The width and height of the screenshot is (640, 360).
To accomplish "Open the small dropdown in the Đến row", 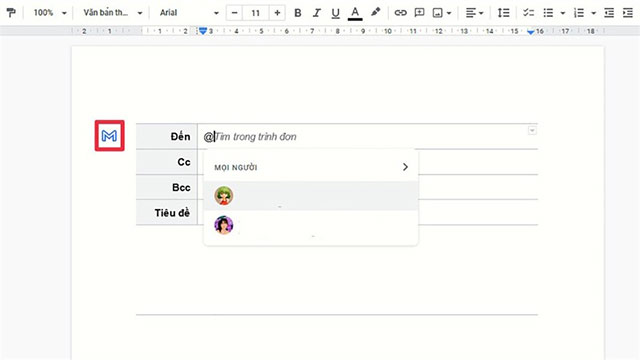I will click(x=532, y=131).
